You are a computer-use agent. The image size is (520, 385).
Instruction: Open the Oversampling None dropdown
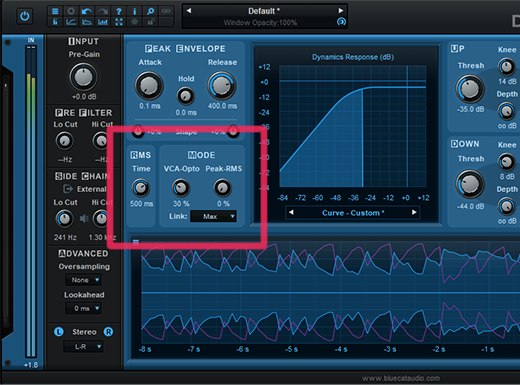pyautogui.click(x=83, y=280)
